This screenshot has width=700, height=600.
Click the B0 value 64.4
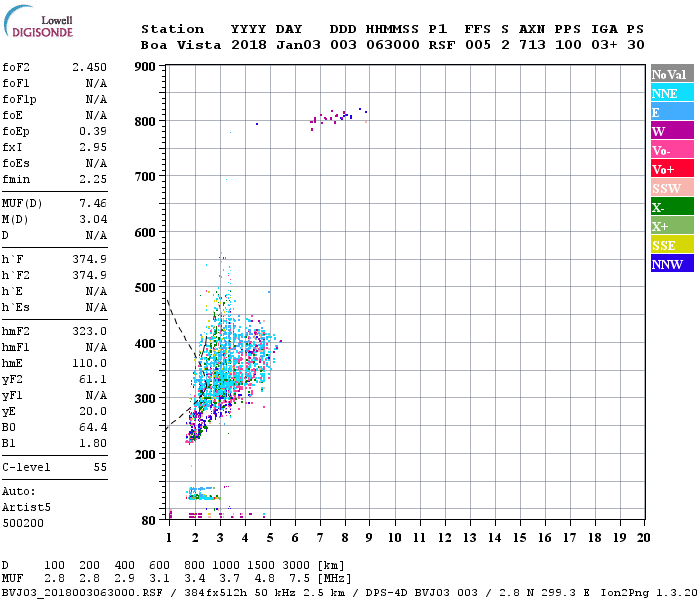[x=93, y=427]
